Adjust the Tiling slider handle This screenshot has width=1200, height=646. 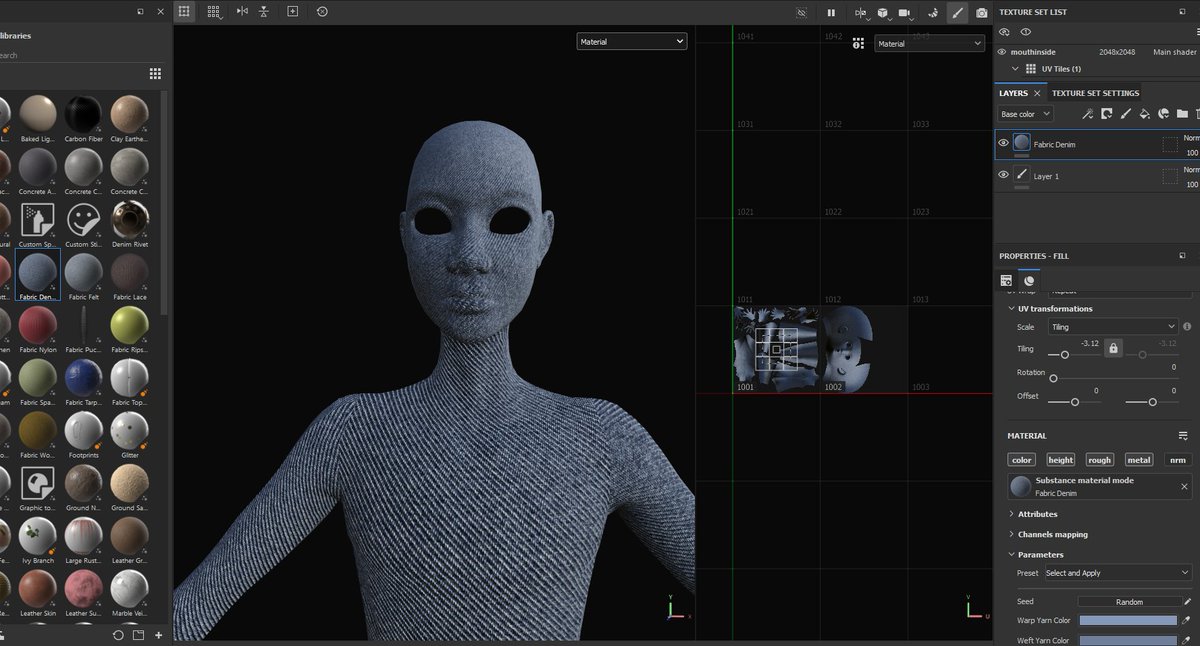tap(1065, 355)
